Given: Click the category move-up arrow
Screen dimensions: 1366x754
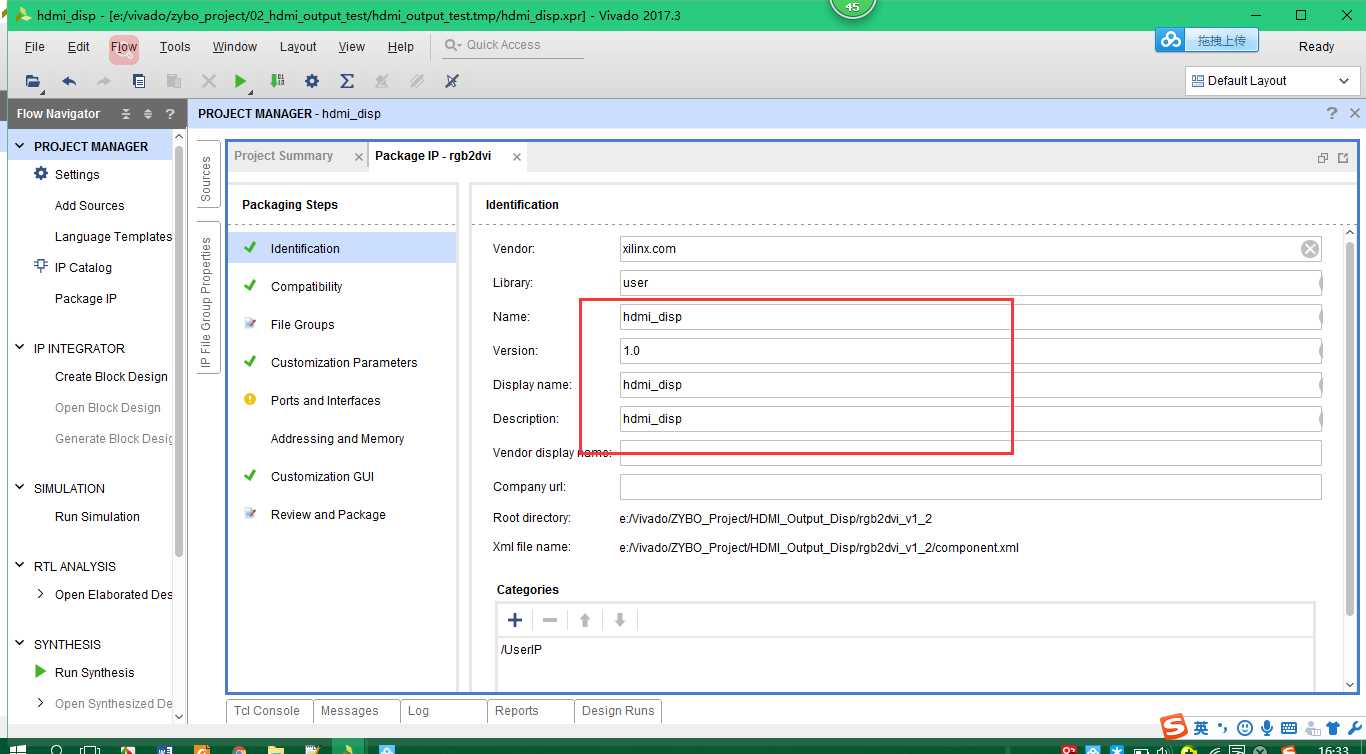Looking at the screenshot, I should [585, 620].
